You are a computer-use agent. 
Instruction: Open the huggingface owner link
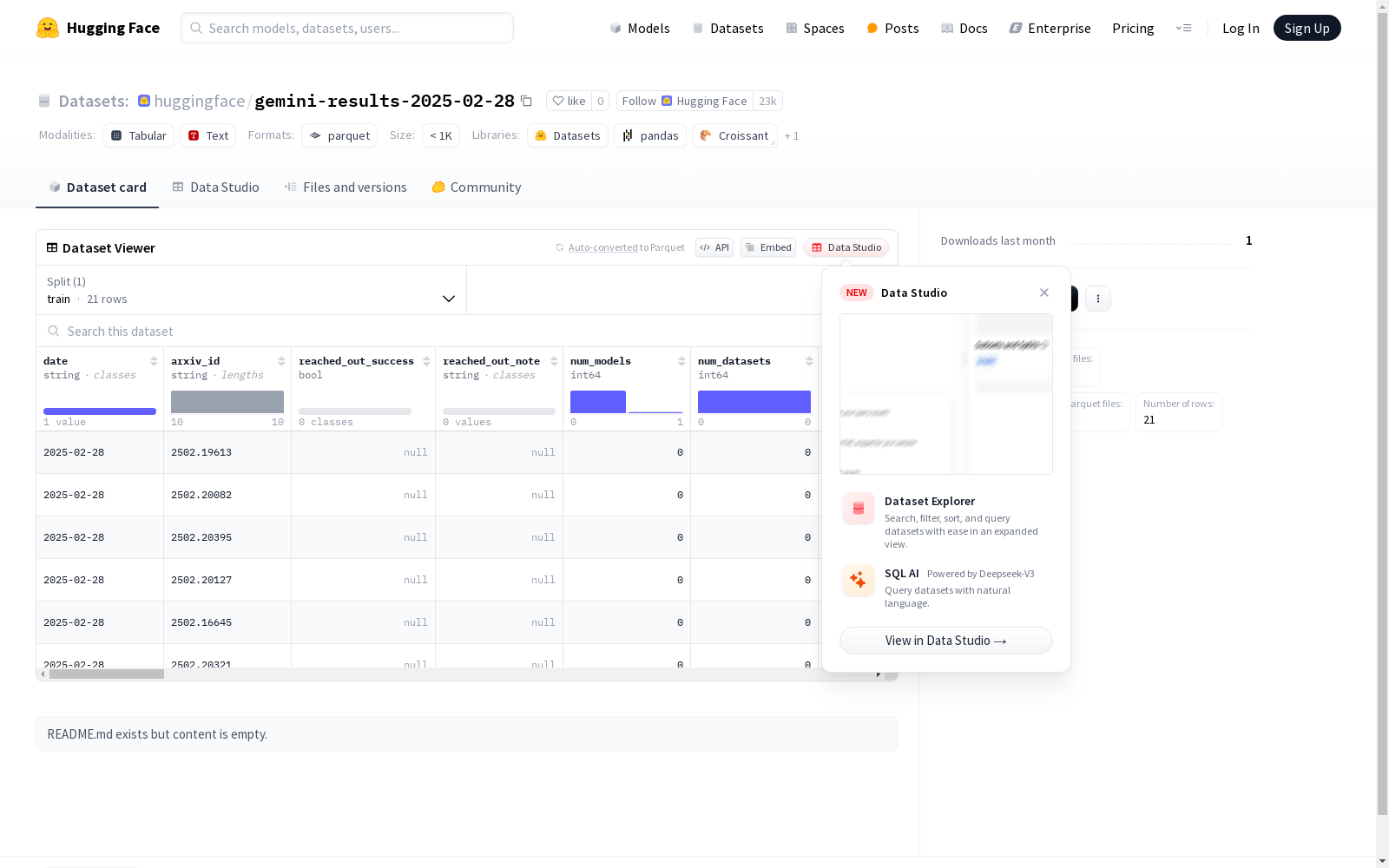click(x=199, y=101)
